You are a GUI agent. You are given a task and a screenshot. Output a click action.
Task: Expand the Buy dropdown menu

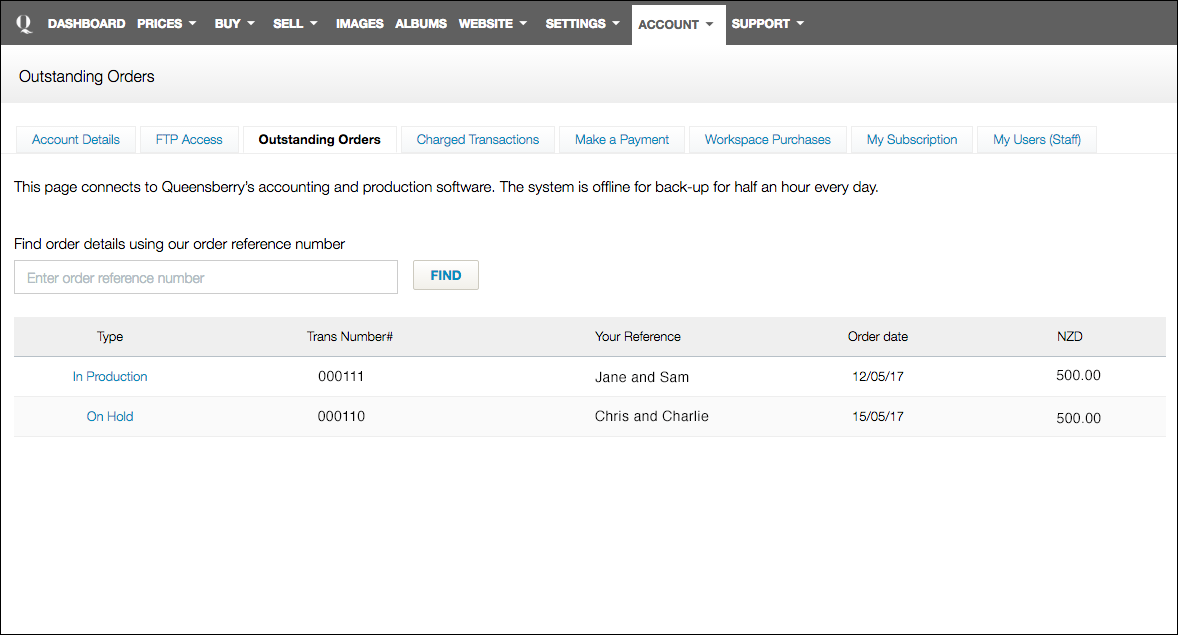pyautogui.click(x=235, y=24)
